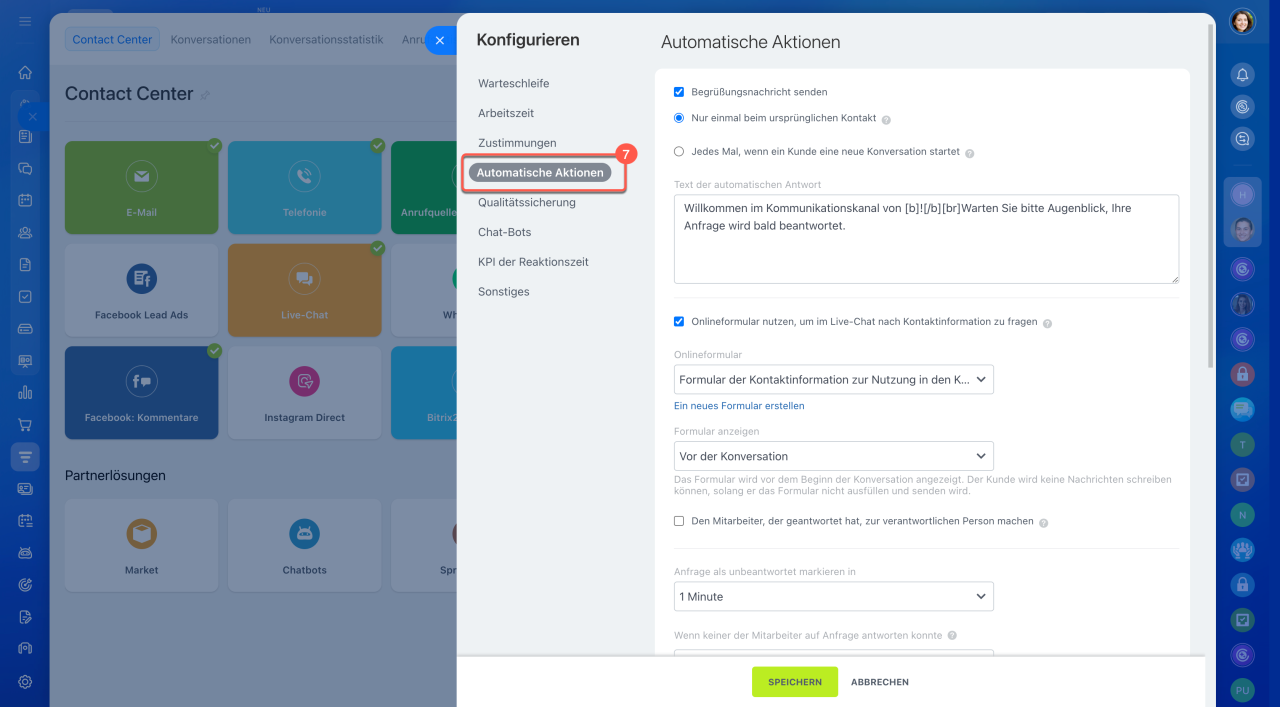This screenshot has width=1280, height=707.
Task: Open the Market partner solution card
Action: [x=141, y=545]
